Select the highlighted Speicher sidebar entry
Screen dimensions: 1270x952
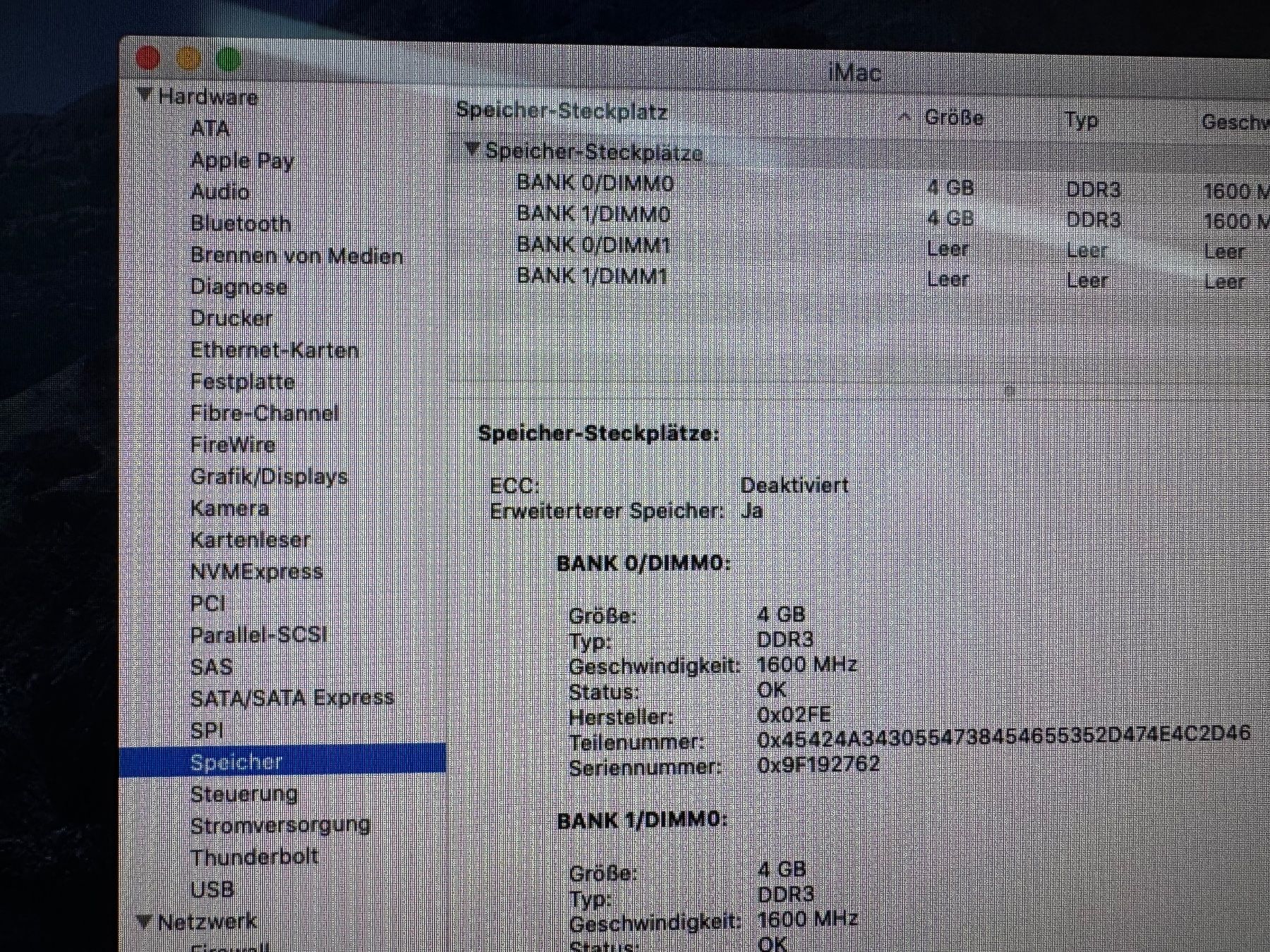coord(283,762)
